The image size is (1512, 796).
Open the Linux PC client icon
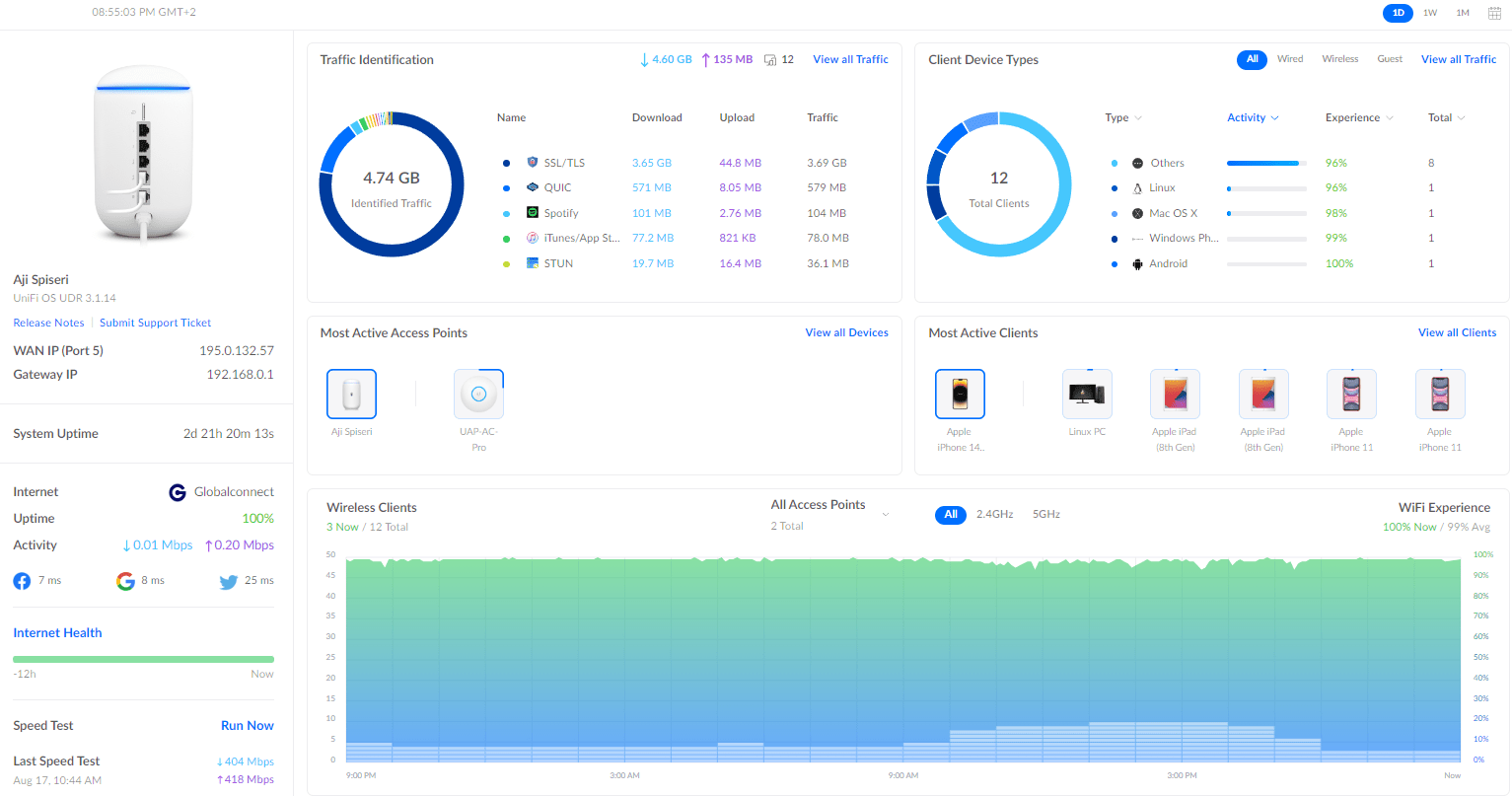coord(1087,395)
